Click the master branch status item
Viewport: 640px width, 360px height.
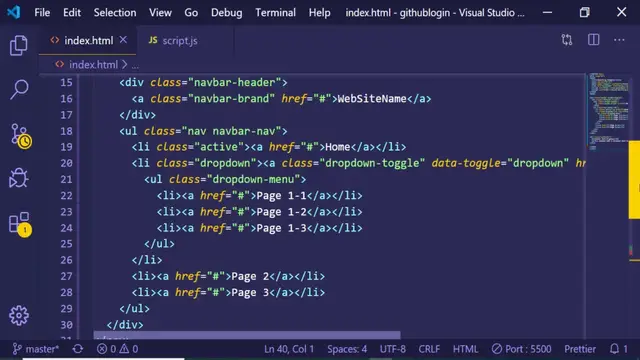point(36,349)
